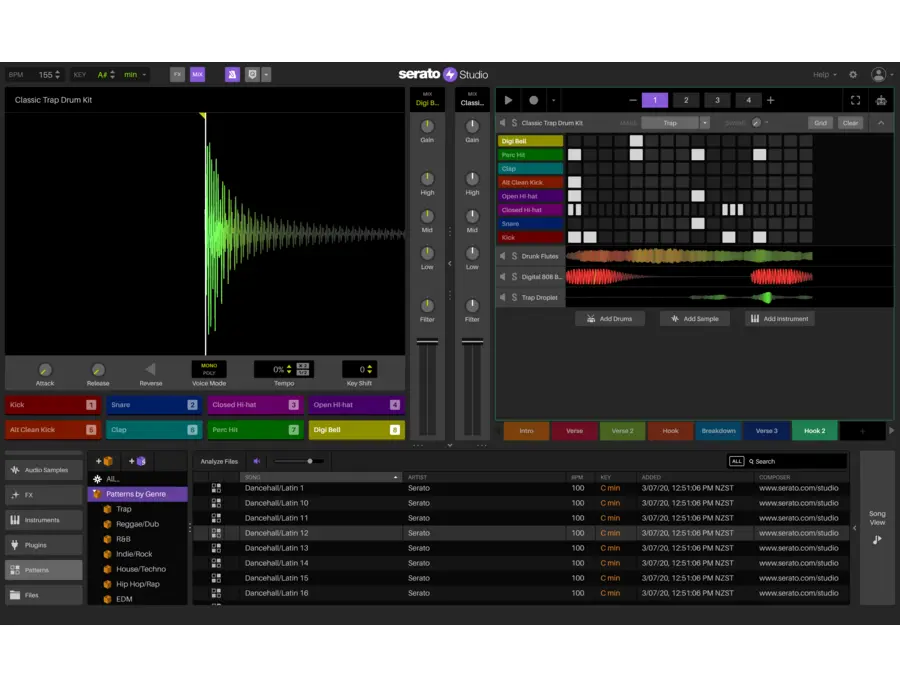Click the search field in library
The image size is (900, 687).
[x=797, y=461]
